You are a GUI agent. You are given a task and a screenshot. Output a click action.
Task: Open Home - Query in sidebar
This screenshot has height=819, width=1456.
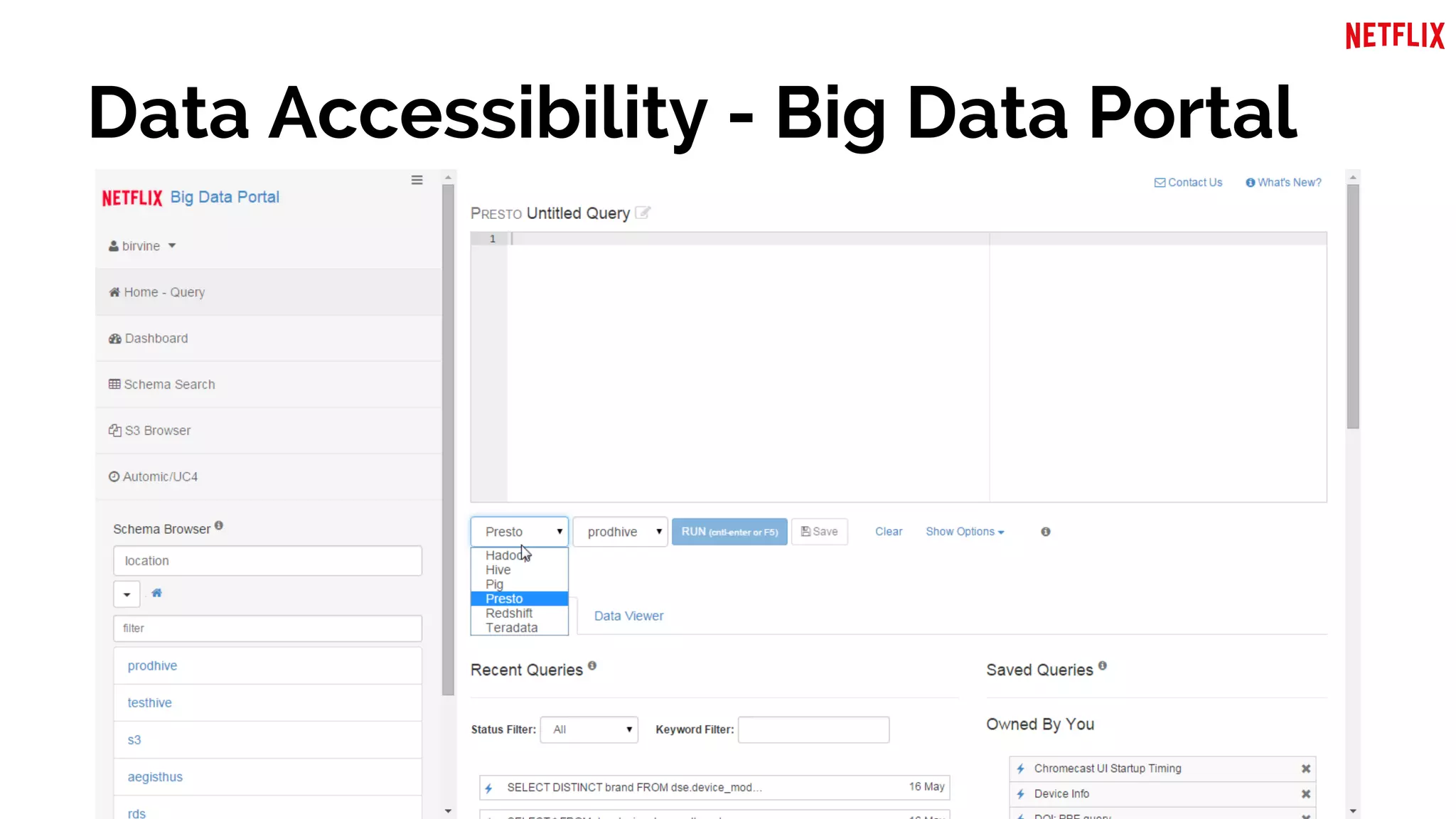tap(269, 292)
